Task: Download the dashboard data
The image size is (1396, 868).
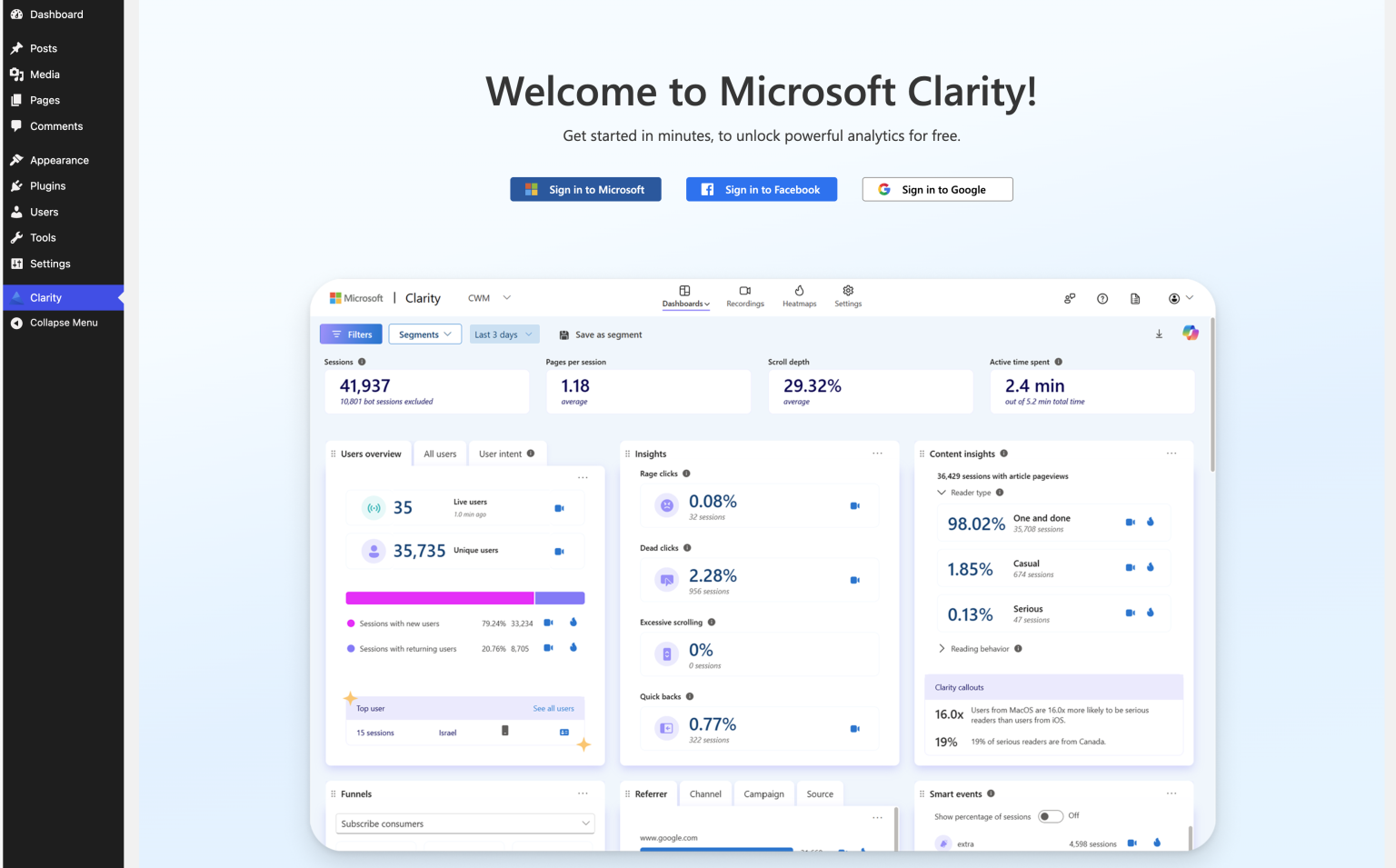Action: click(1159, 334)
